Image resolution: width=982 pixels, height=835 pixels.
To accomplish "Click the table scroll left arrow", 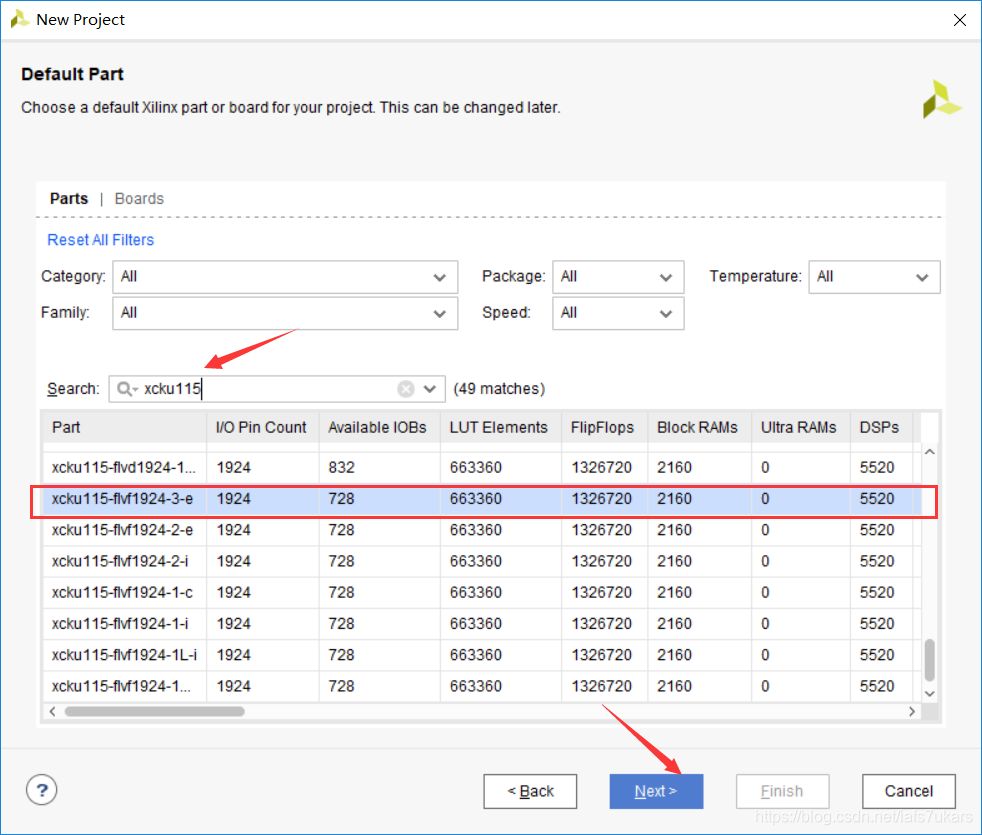I will pyautogui.click(x=53, y=712).
